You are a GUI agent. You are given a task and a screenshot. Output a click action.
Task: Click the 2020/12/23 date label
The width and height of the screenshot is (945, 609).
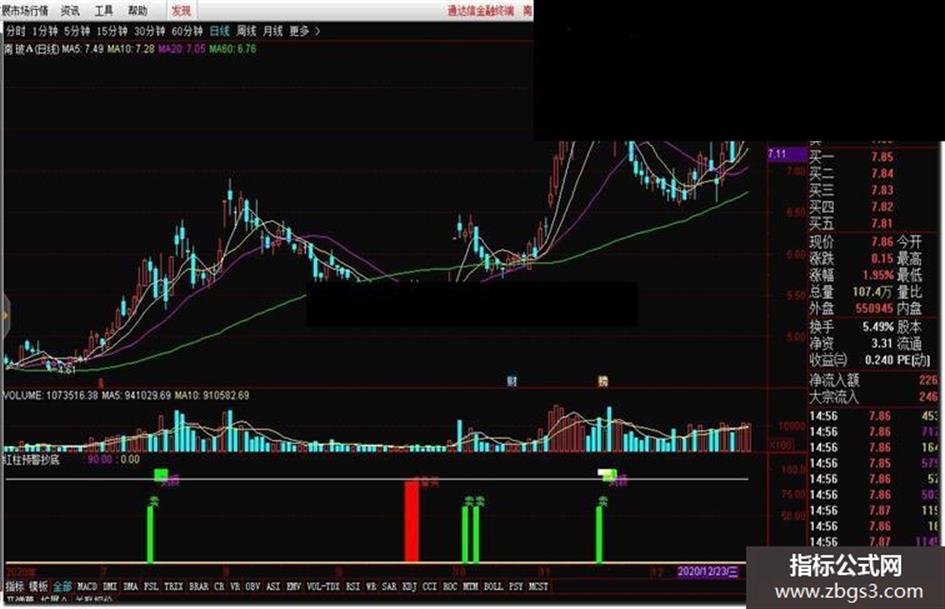coord(708,572)
